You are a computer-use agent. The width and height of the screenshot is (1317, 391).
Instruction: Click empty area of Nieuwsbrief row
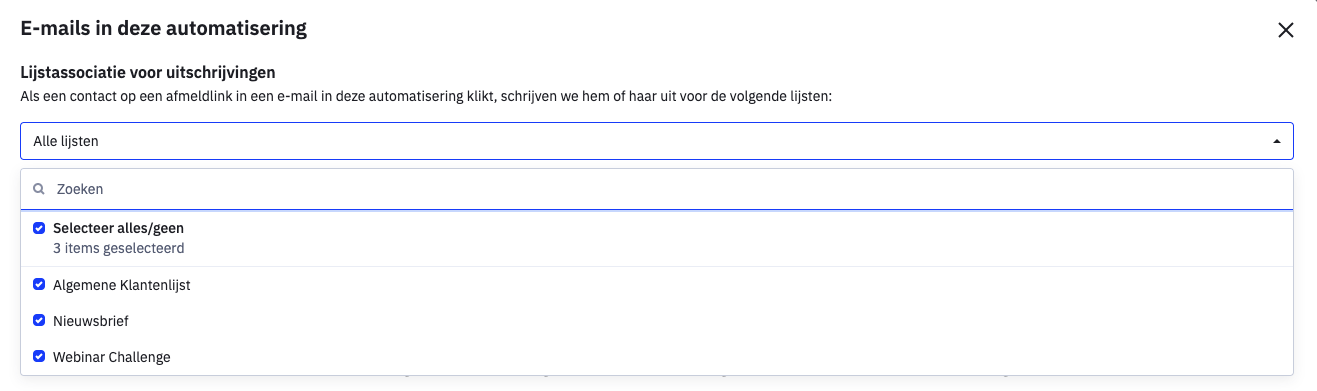(x=710, y=321)
